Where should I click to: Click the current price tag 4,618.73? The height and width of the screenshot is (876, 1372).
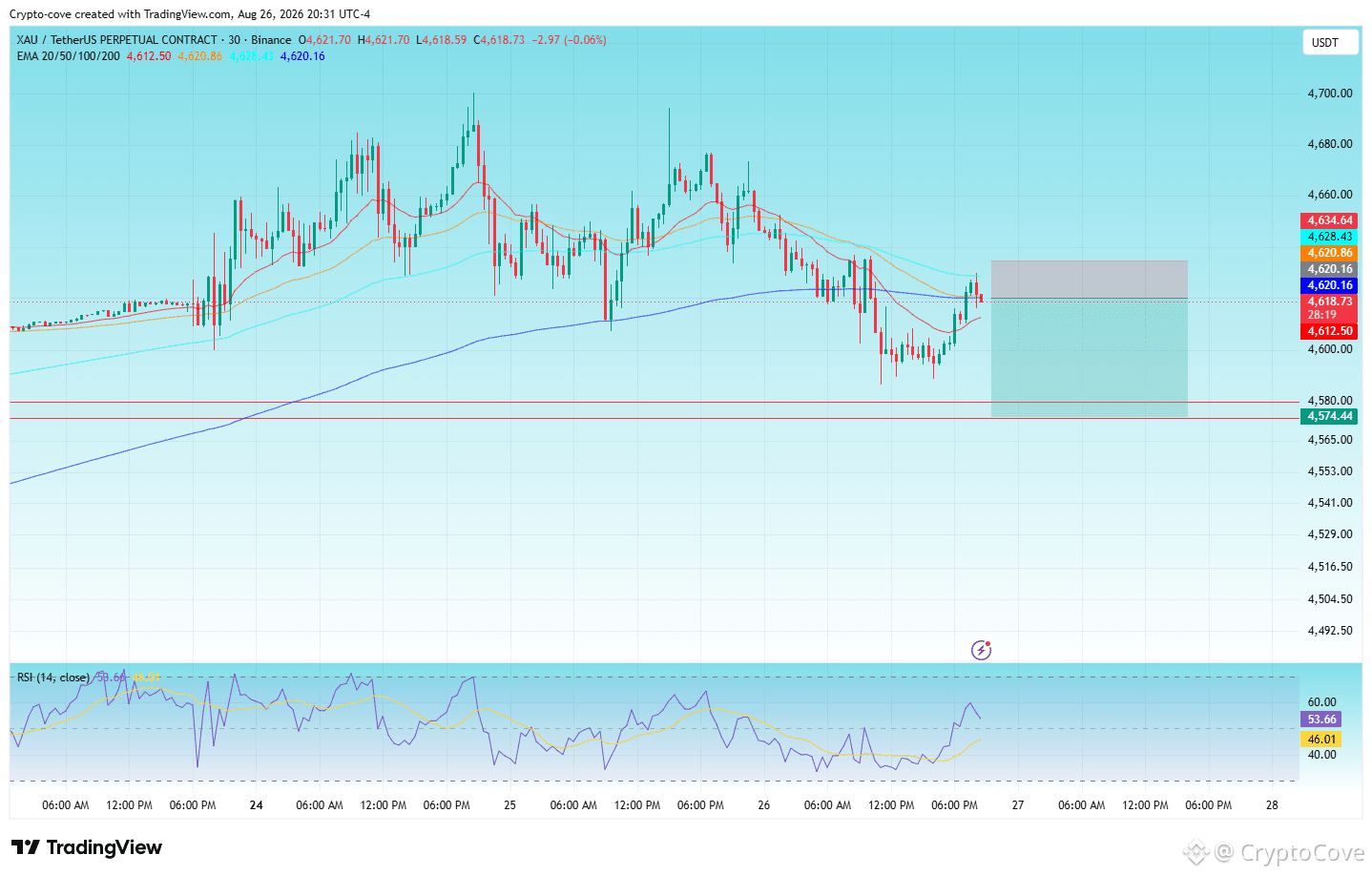point(1330,302)
